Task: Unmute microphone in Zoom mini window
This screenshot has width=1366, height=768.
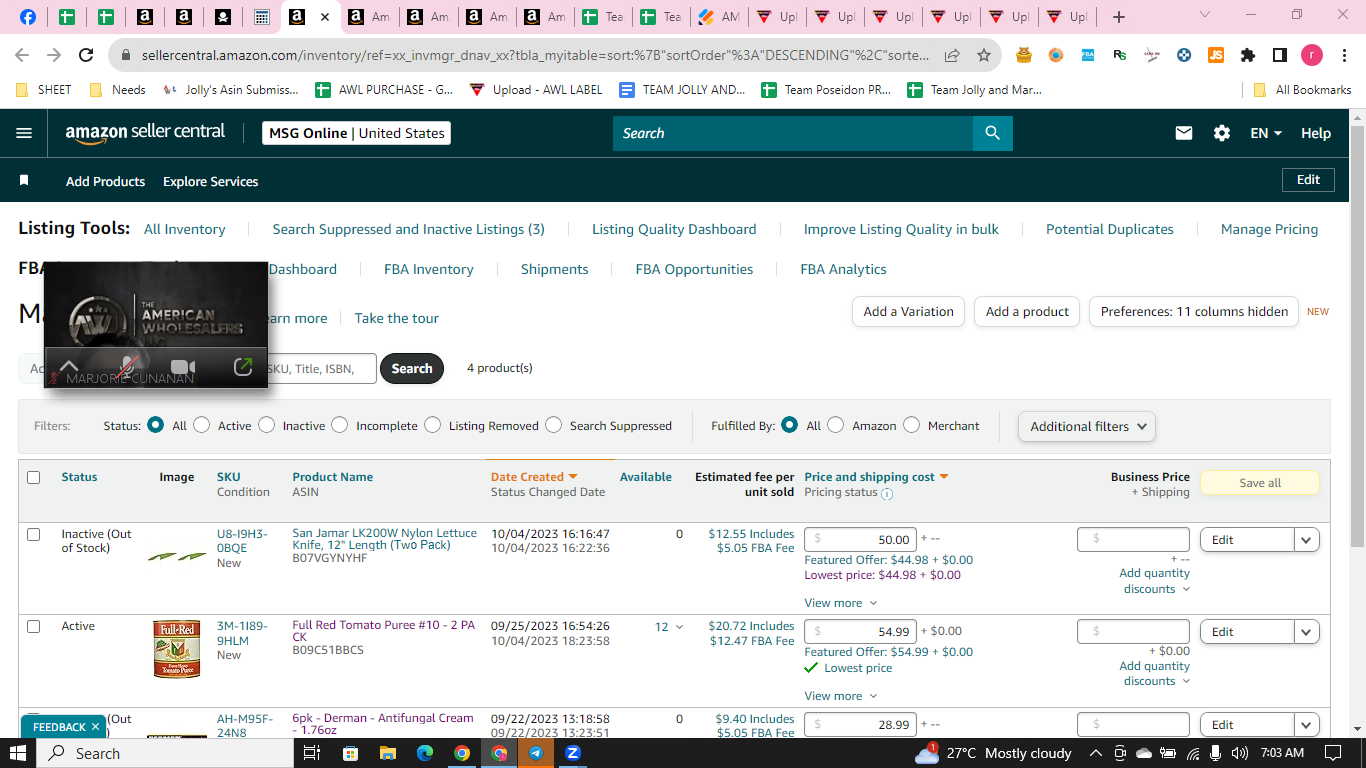Action: point(128,367)
